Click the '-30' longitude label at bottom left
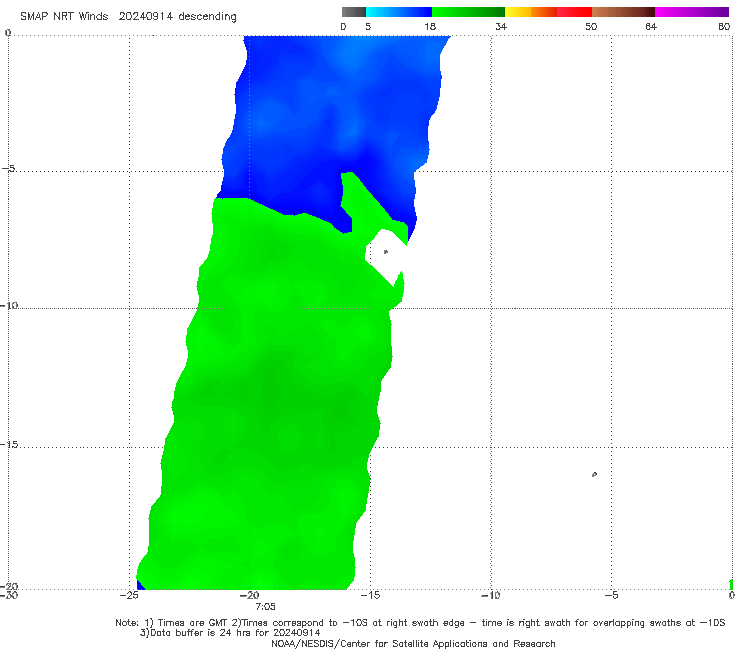The width and height of the screenshot is (740, 650). click(9, 595)
